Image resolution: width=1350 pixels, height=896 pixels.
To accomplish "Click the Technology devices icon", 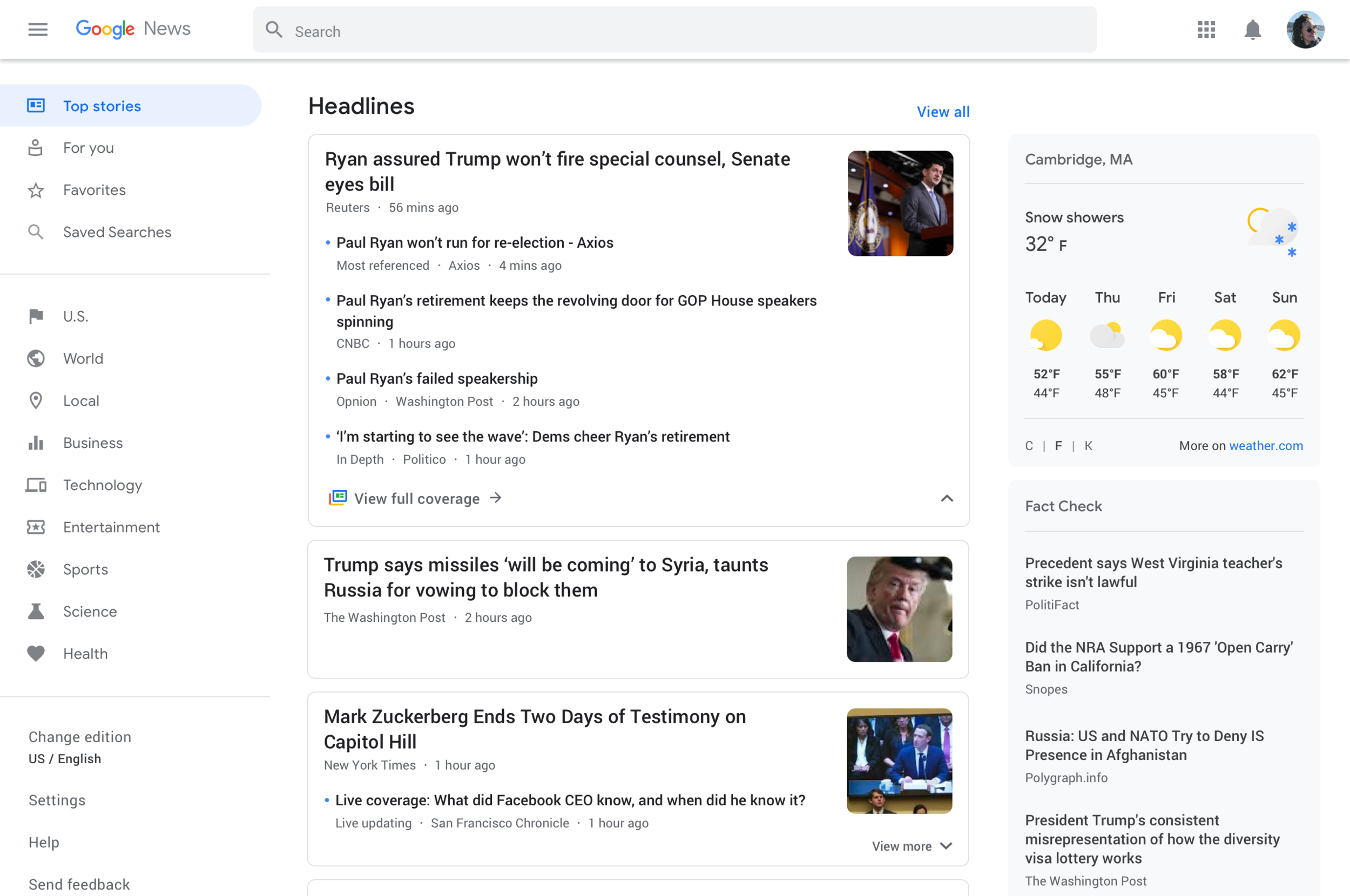I will pos(36,485).
